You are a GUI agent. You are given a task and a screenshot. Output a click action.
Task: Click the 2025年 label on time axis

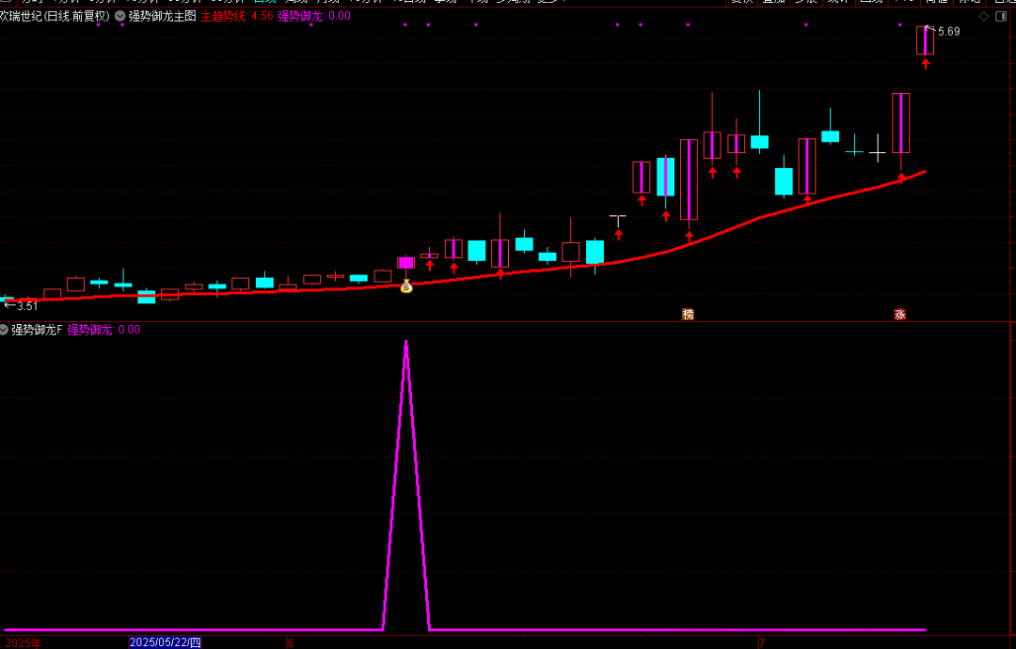[23, 642]
